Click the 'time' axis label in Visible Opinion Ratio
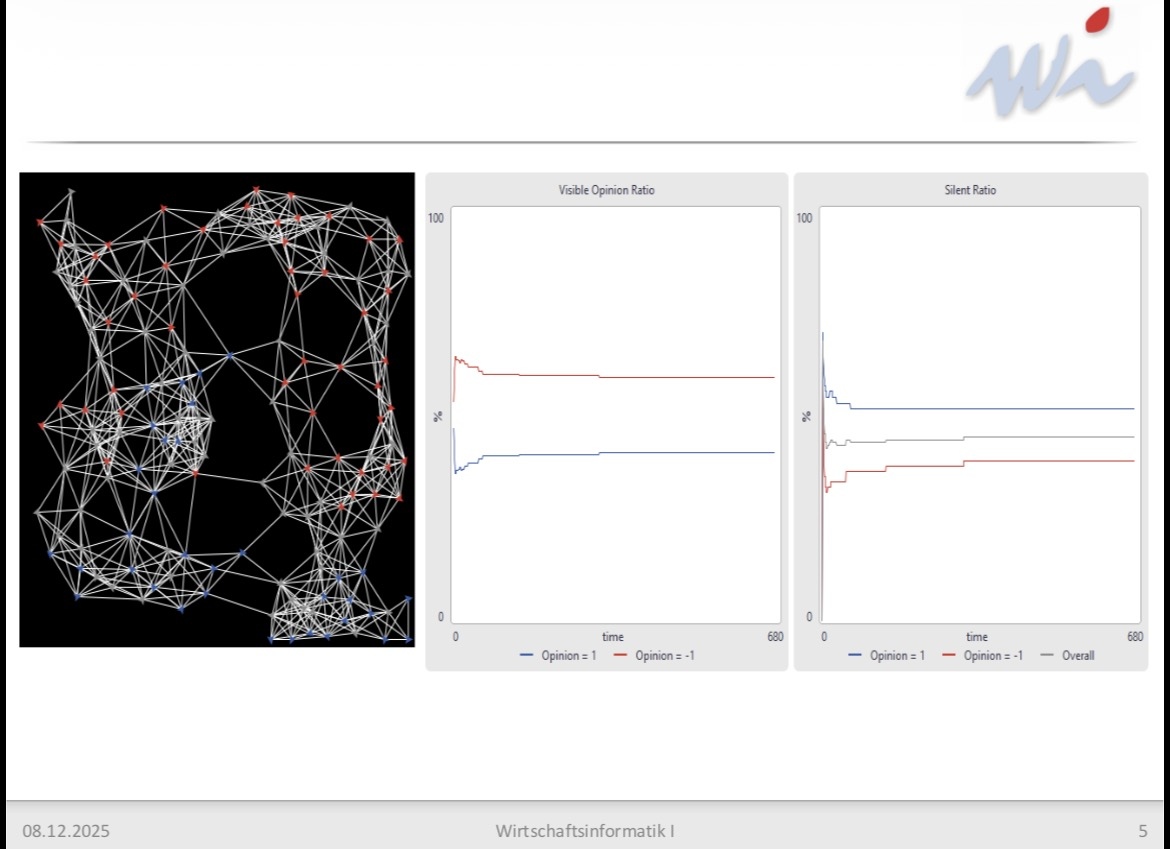Image resolution: width=1170 pixels, height=849 pixels. coord(613,637)
